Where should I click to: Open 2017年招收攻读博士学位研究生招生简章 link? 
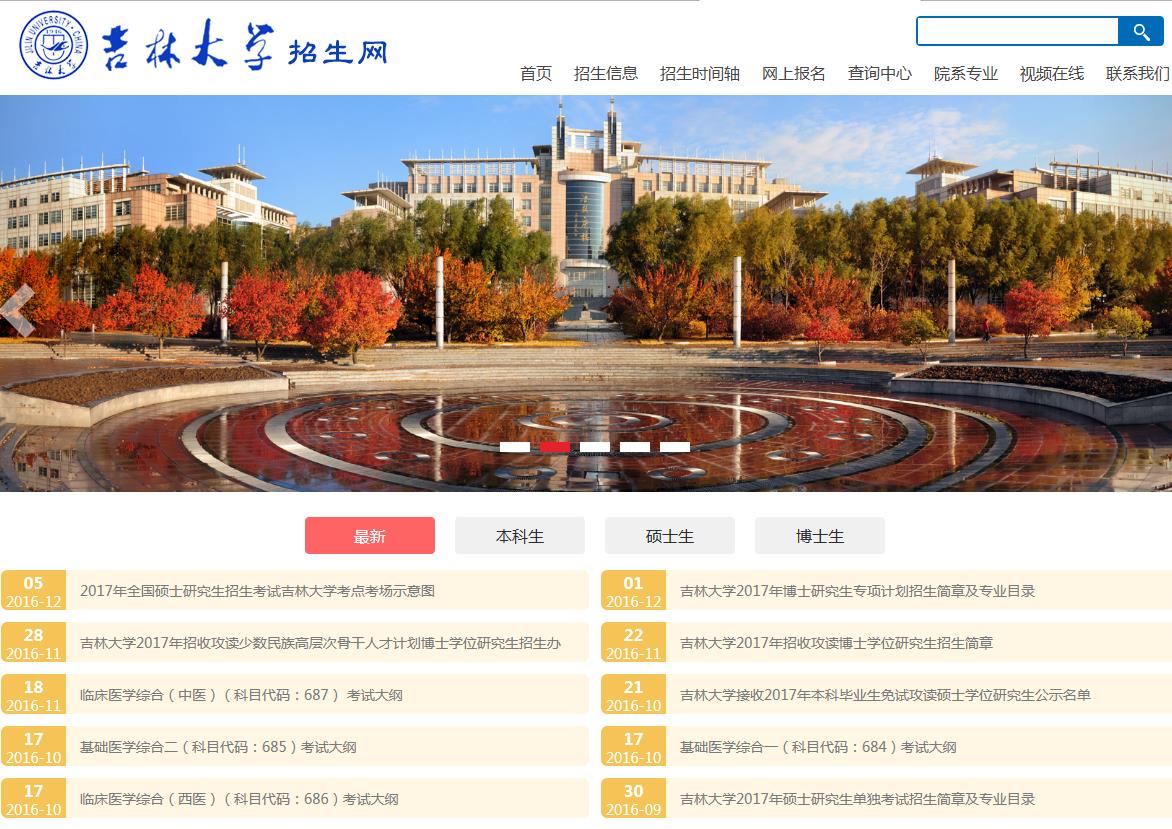pos(836,643)
